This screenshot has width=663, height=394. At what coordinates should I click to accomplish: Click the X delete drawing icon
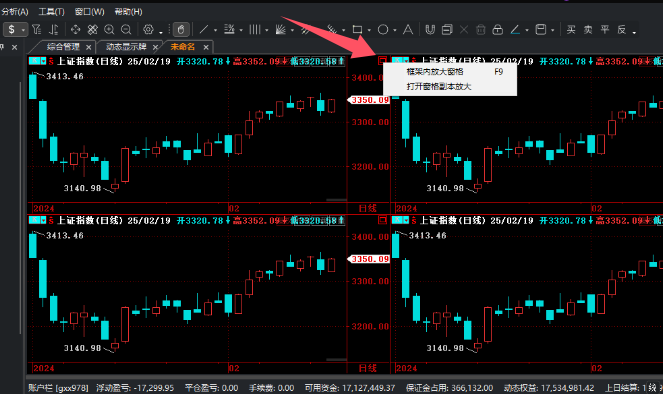point(464,30)
